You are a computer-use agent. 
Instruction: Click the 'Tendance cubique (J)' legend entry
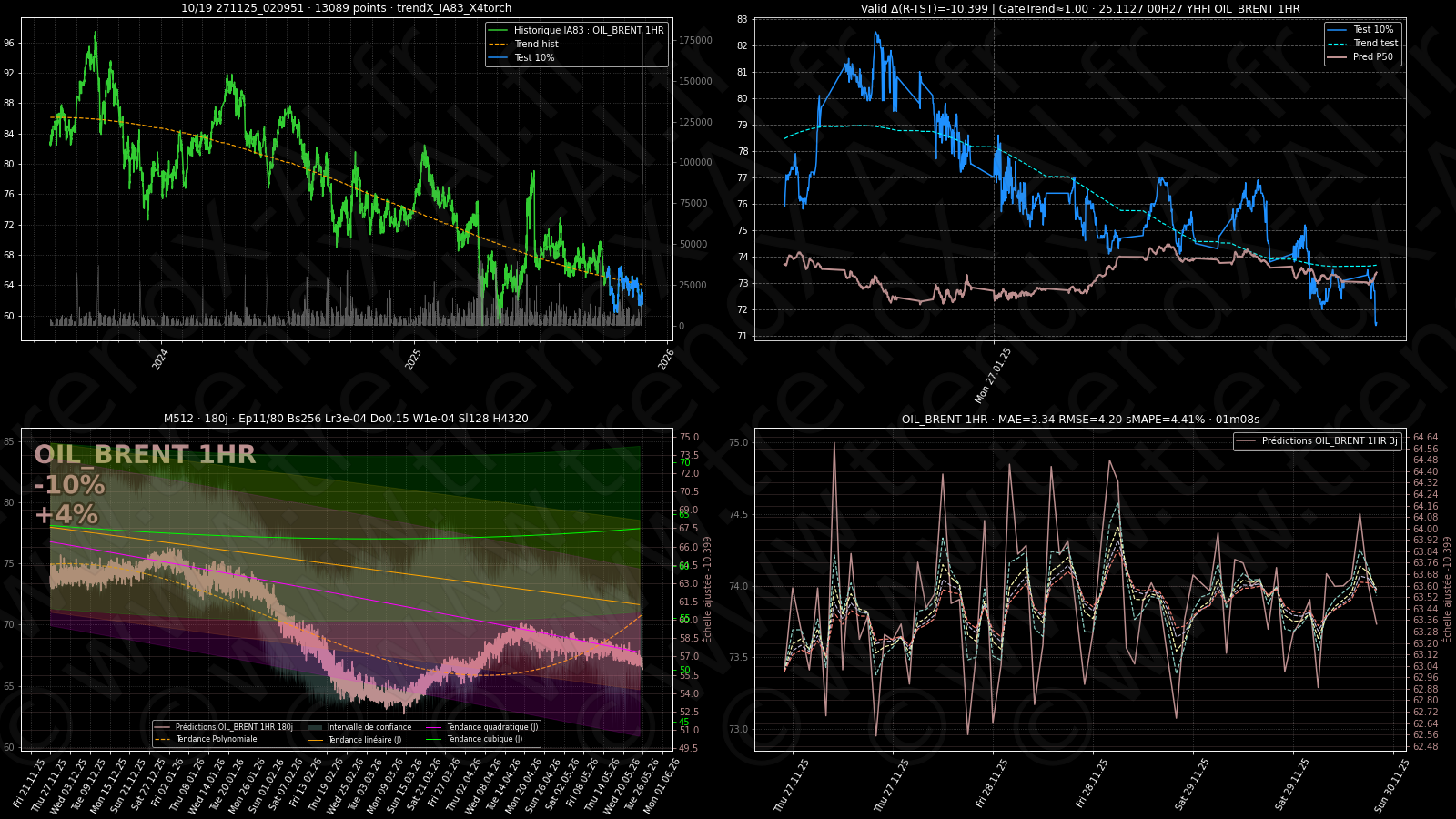pyautogui.click(x=484, y=739)
